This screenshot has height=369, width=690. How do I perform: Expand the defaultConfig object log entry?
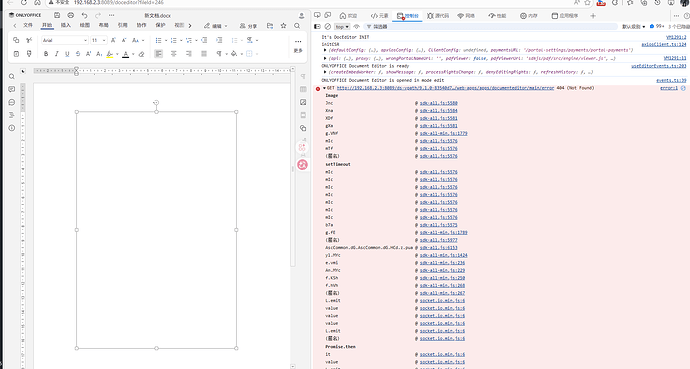[325, 51]
